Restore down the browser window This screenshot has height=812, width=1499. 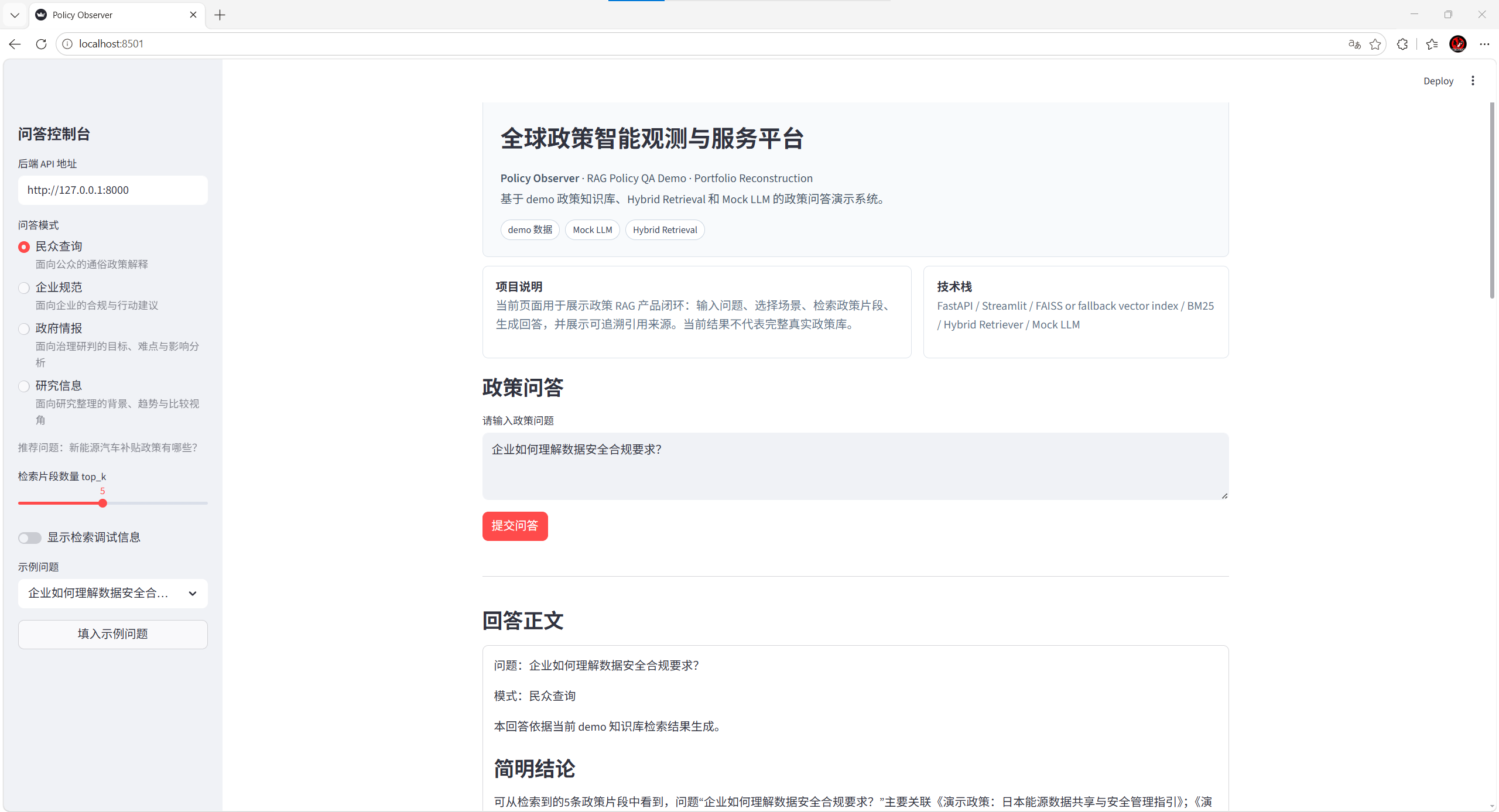point(1448,15)
